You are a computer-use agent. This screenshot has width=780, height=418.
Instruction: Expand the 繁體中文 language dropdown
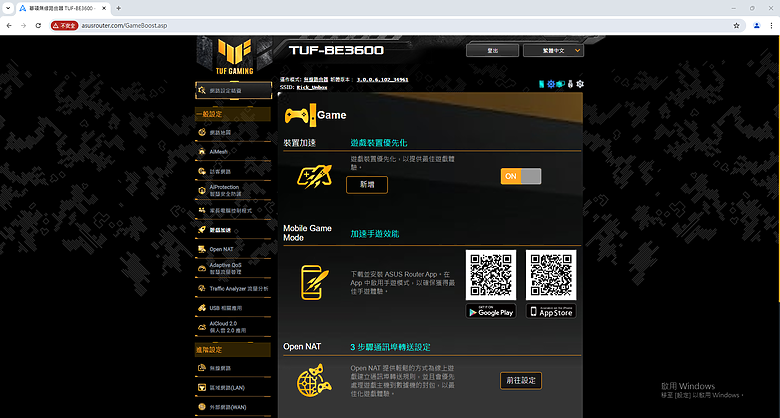click(554, 51)
